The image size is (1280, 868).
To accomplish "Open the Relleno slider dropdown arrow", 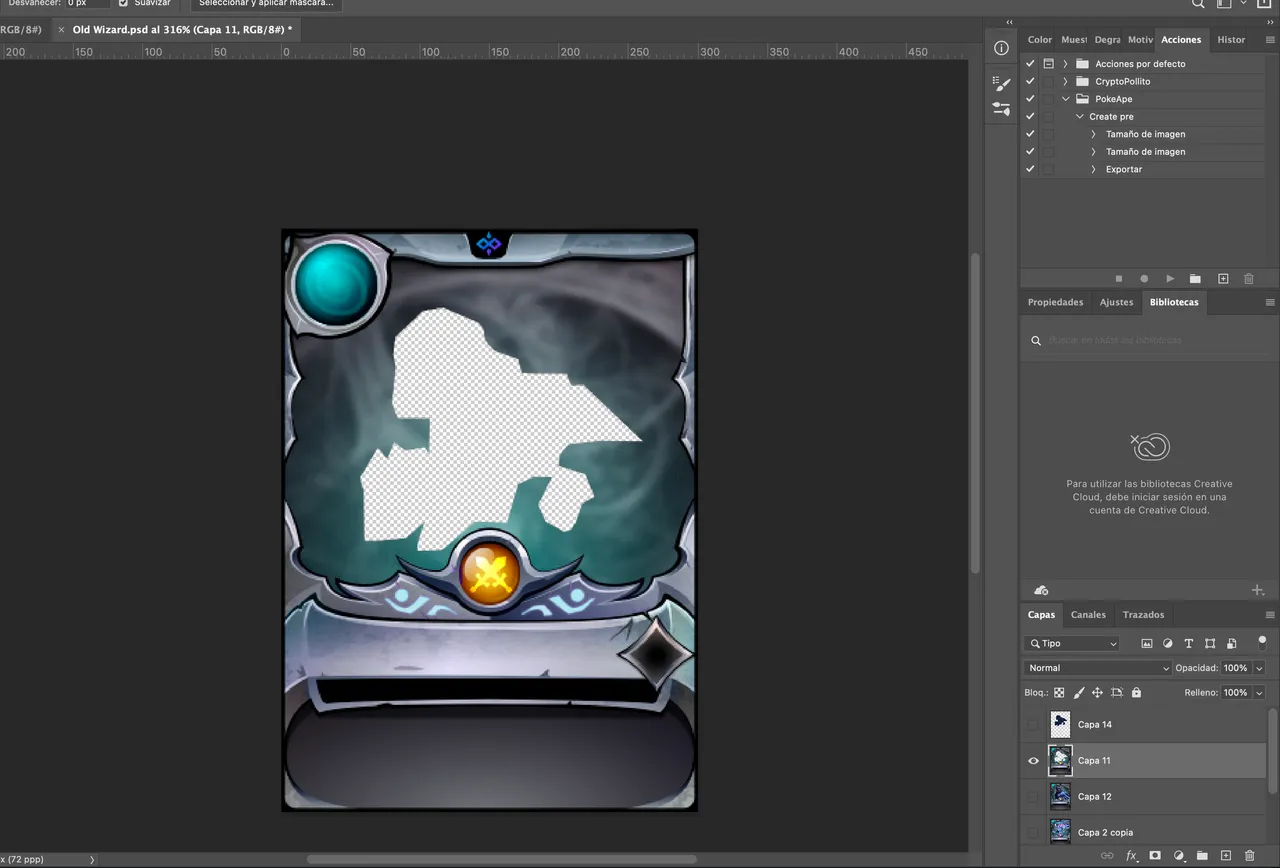I will click(1259, 692).
